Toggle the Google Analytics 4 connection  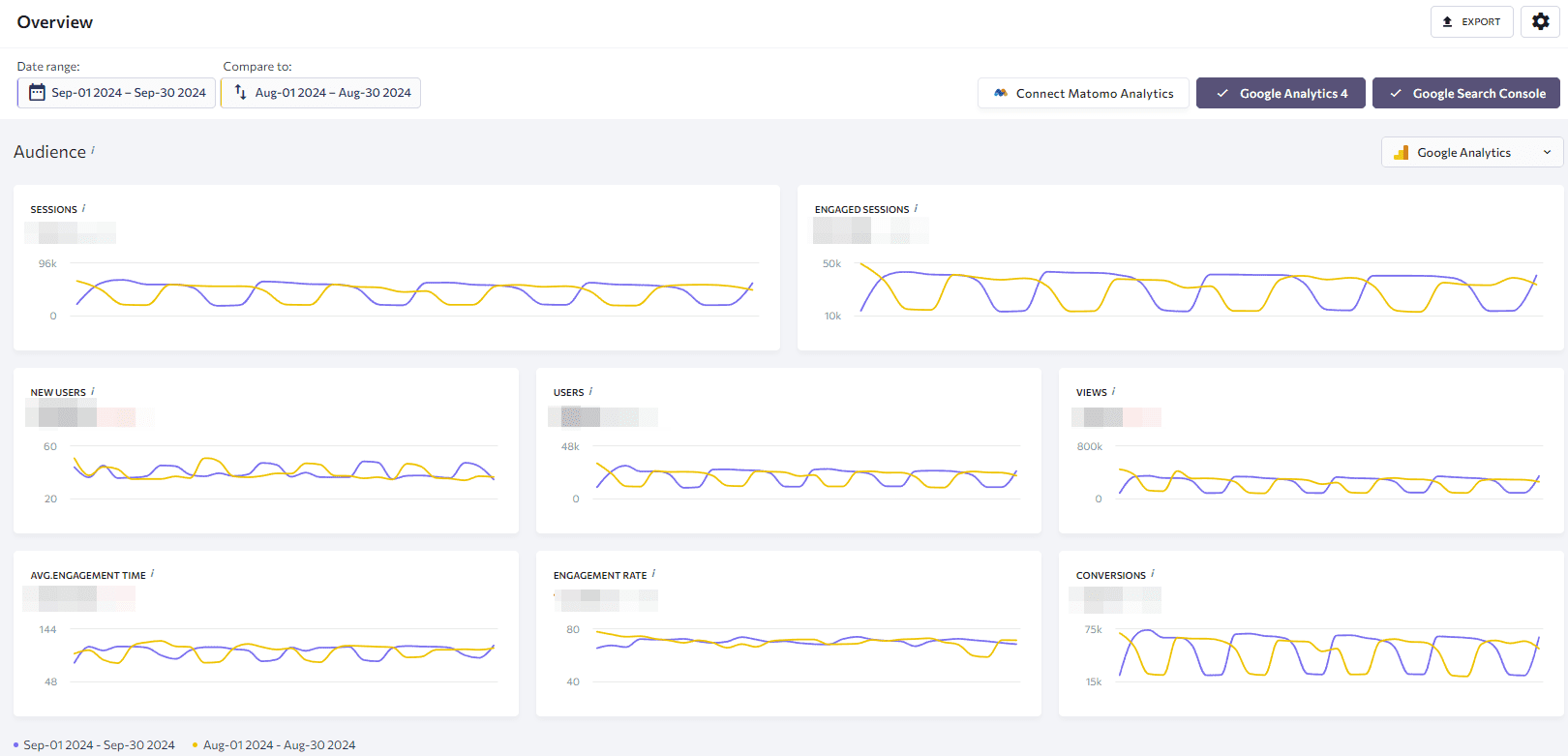point(1281,93)
